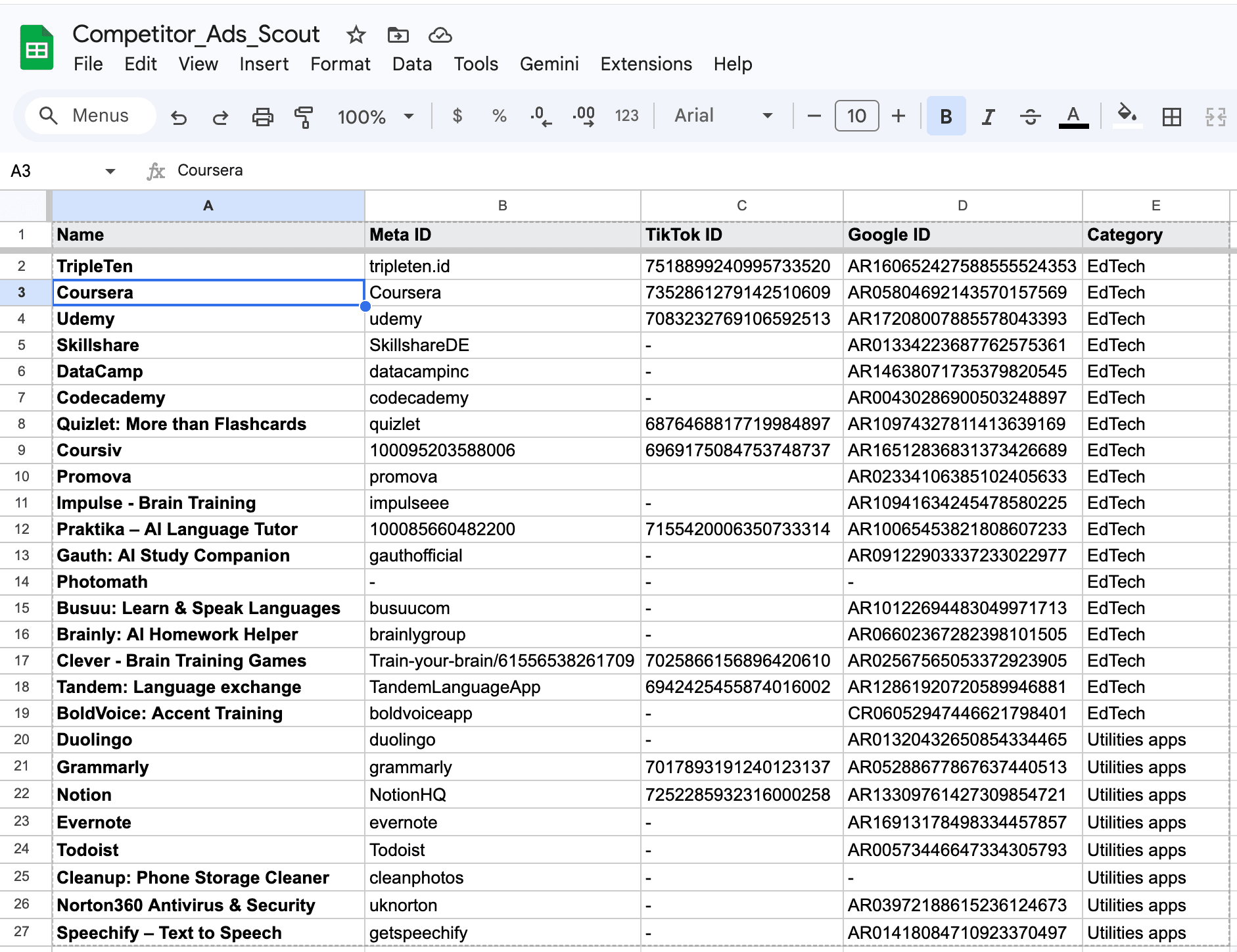The width and height of the screenshot is (1237, 952).
Task: Select the TripleTen name cell
Action: 208,266
